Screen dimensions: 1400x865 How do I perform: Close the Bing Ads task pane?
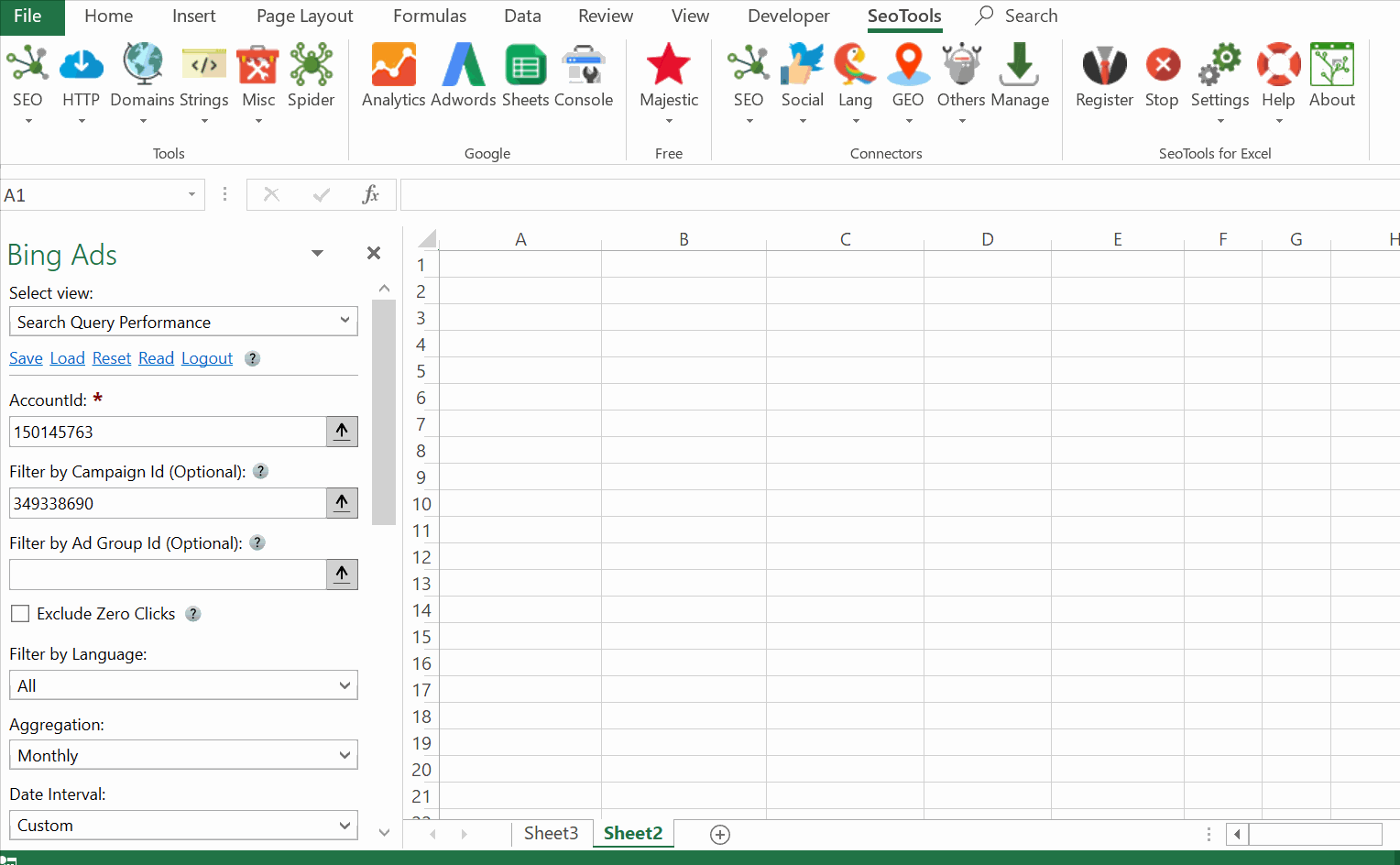tap(374, 253)
